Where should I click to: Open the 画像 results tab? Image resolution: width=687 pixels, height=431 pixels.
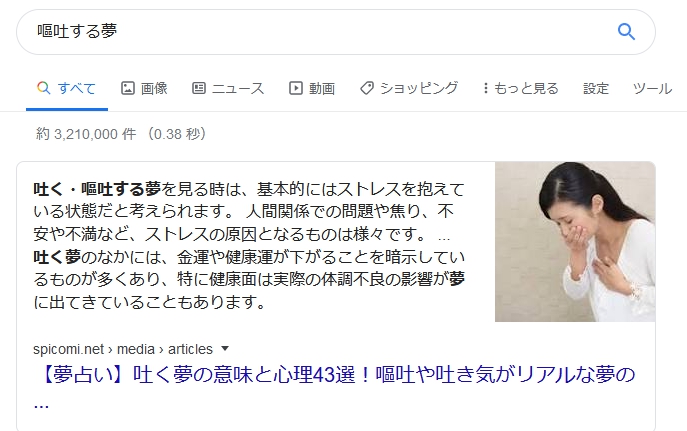click(x=145, y=88)
